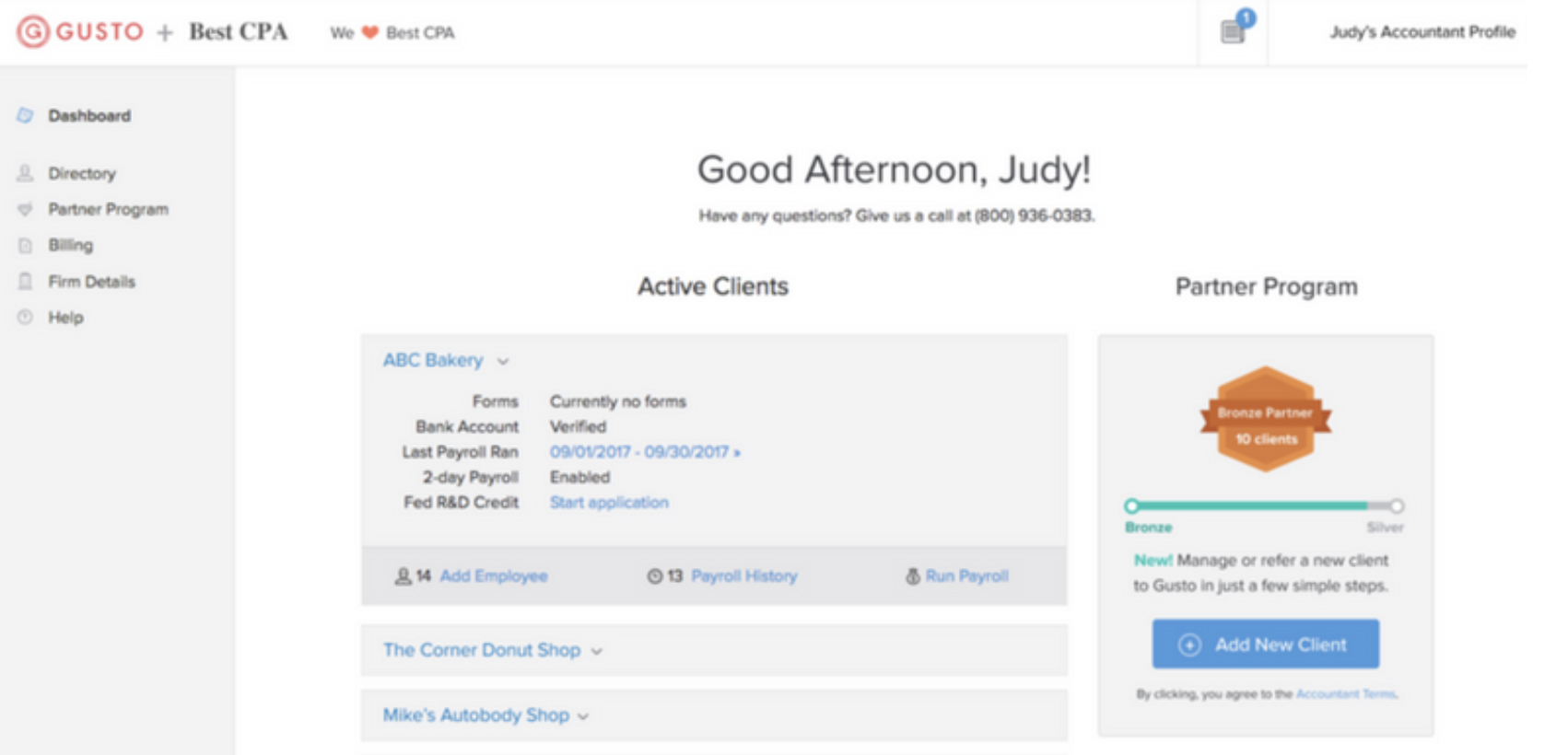Click the Good Afternoon, Judy! heading
This screenshot has width=1568, height=755.
coord(894,170)
